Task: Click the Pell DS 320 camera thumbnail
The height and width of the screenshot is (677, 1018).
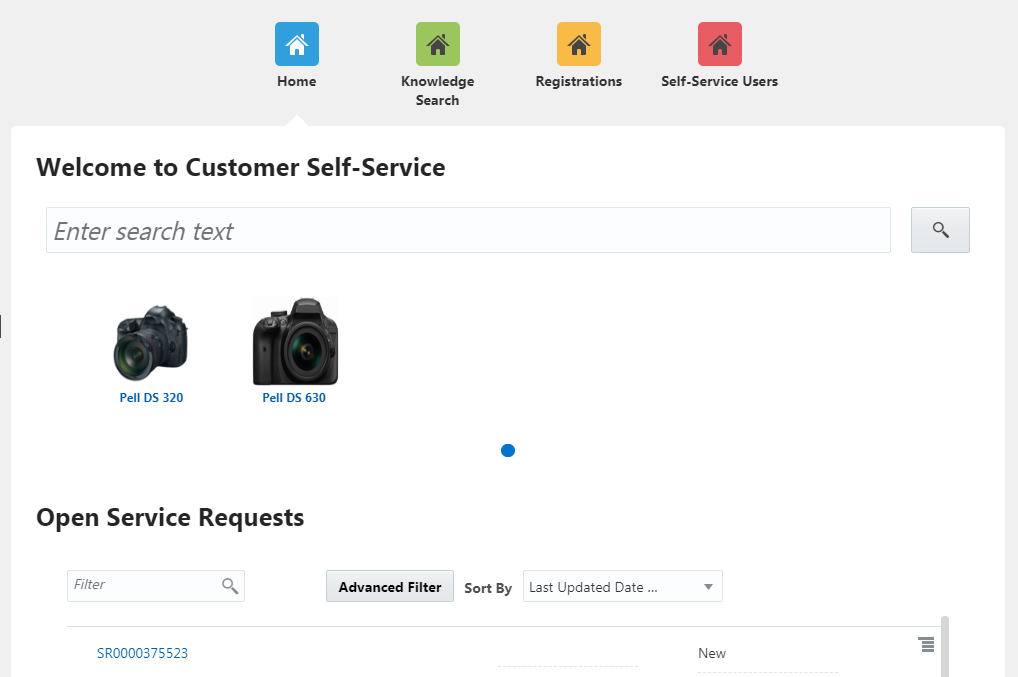Action: (151, 343)
